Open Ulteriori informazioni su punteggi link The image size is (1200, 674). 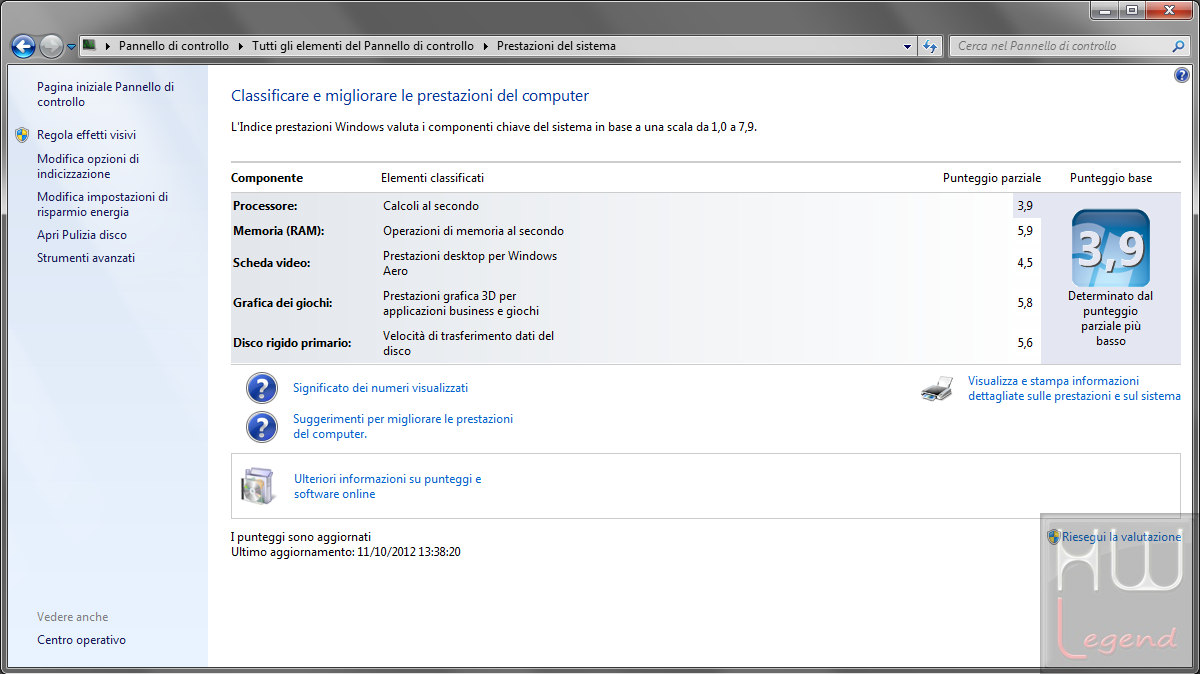tap(388, 487)
